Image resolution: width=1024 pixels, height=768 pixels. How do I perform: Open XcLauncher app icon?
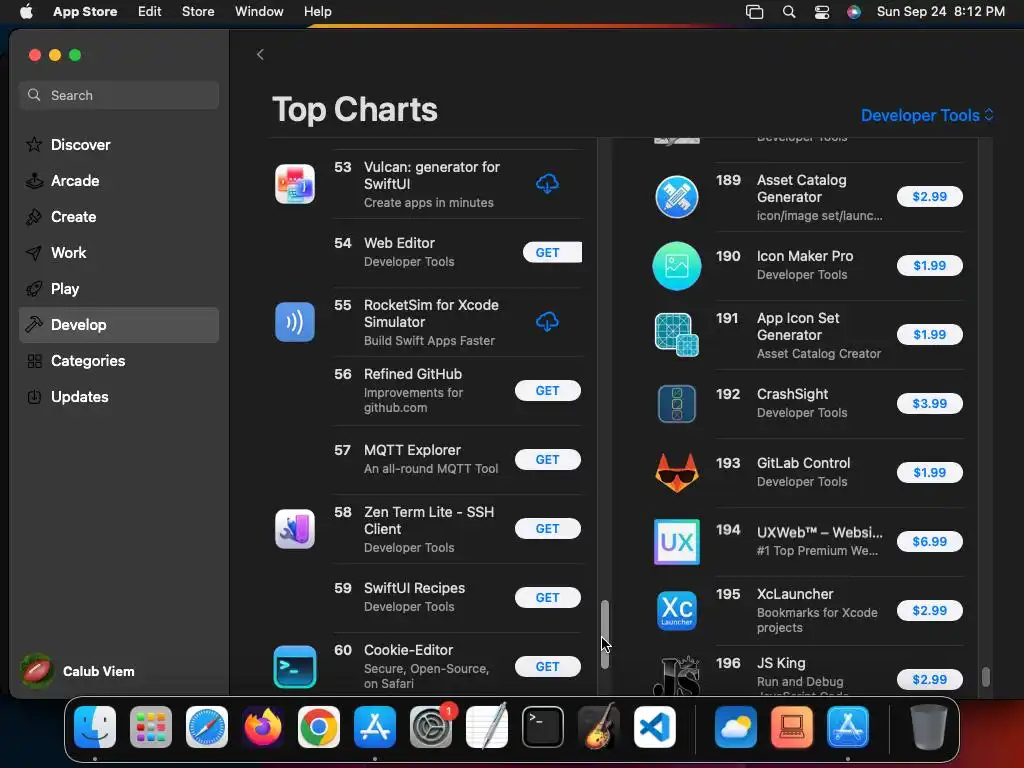point(677,611)
